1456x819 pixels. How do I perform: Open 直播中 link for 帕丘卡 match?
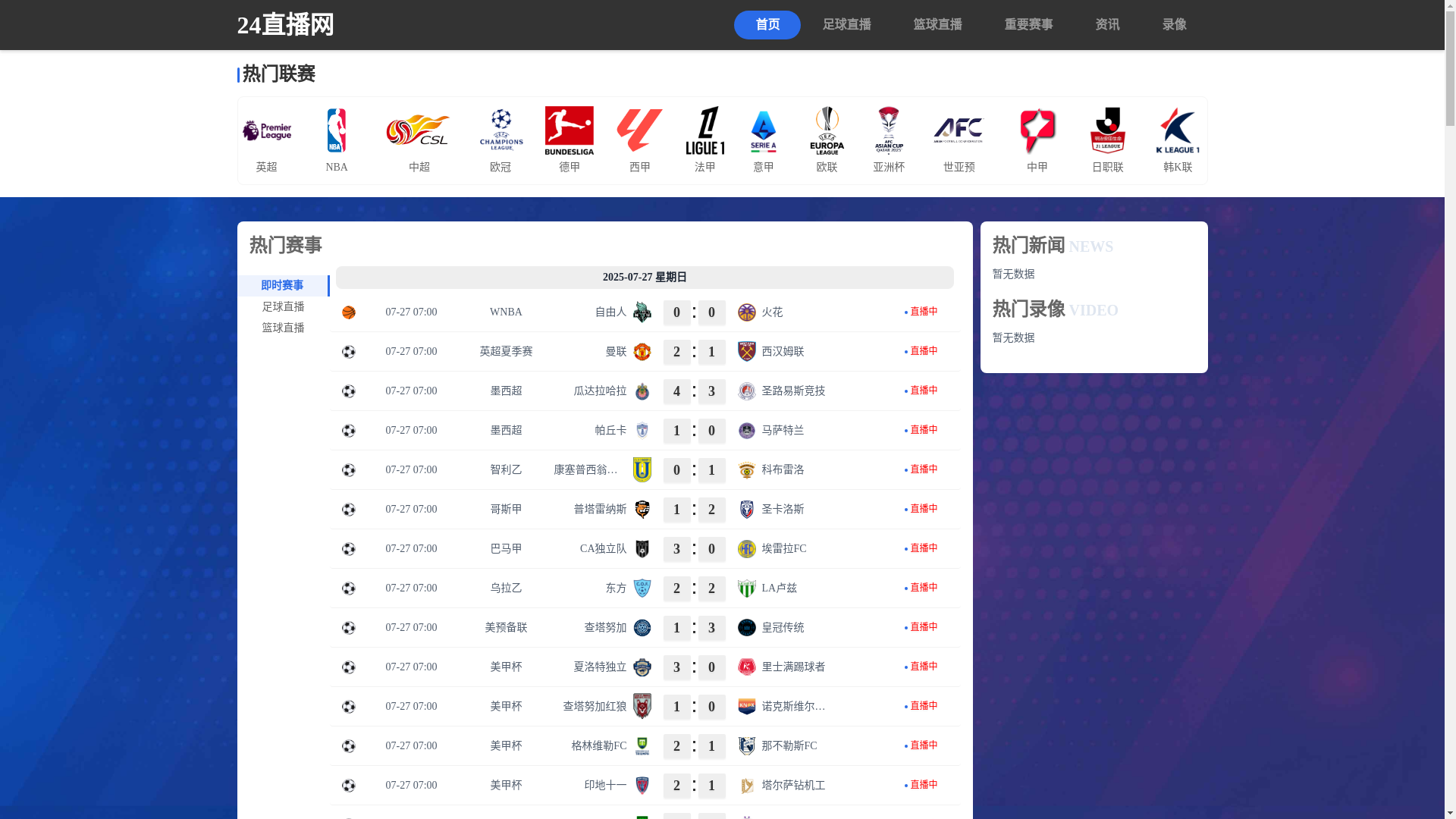tap(921, 430)
